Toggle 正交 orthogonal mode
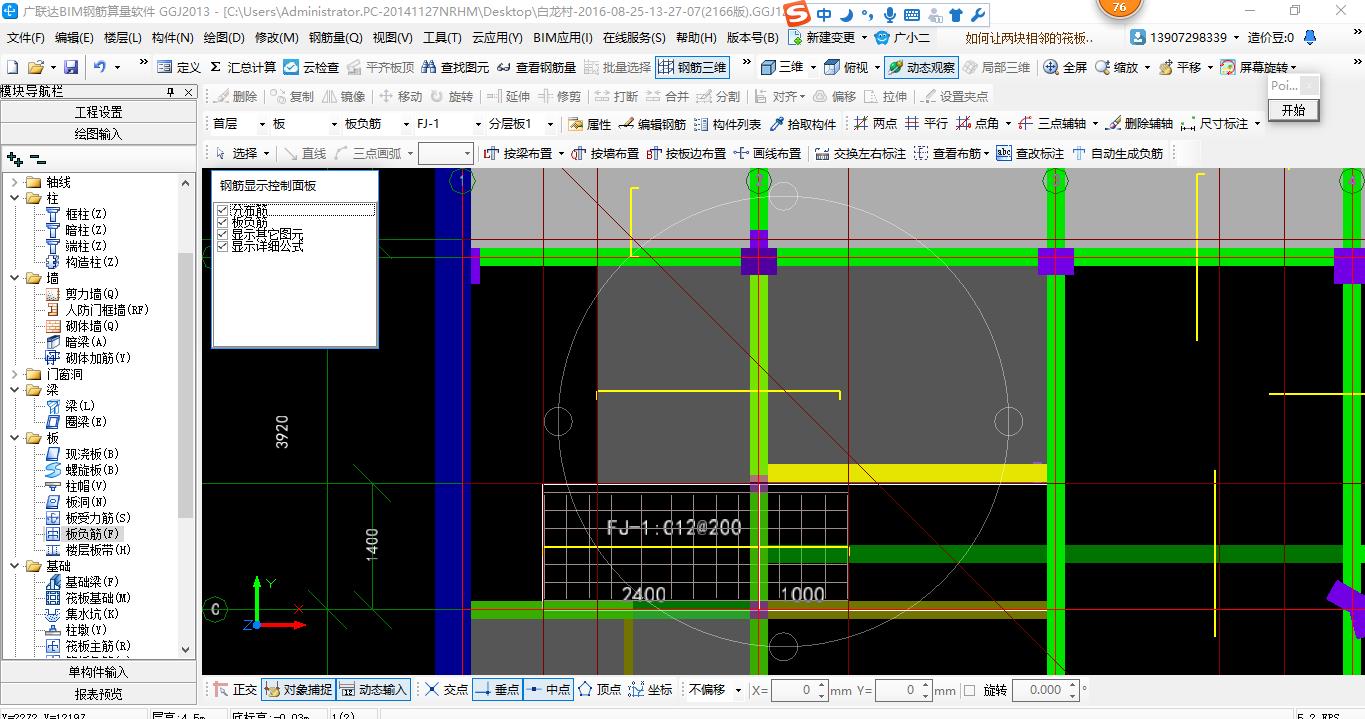This screenshot has width=1365, height=719. click(x=236, y=689)
